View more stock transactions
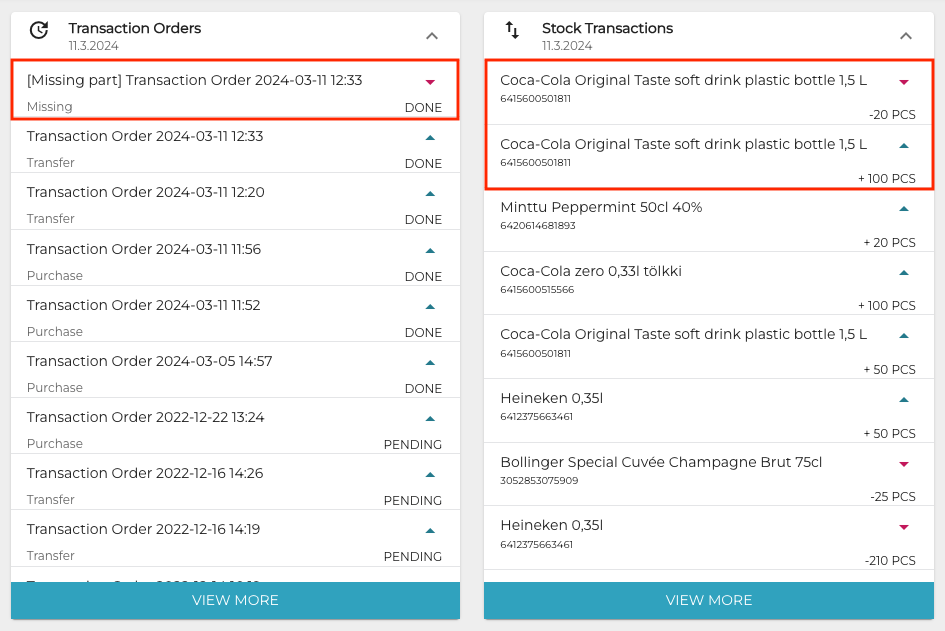Screen dimensions: 945x631 pos(709,600)
